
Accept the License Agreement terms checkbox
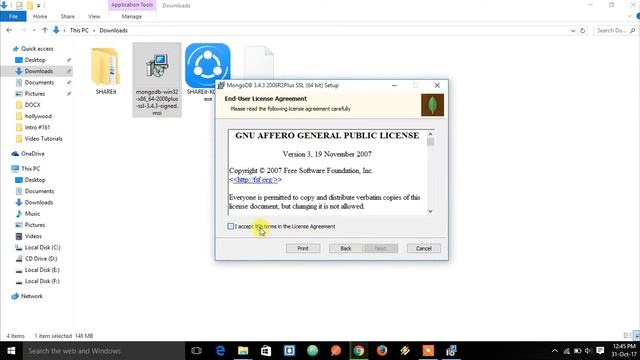point(231,226)
